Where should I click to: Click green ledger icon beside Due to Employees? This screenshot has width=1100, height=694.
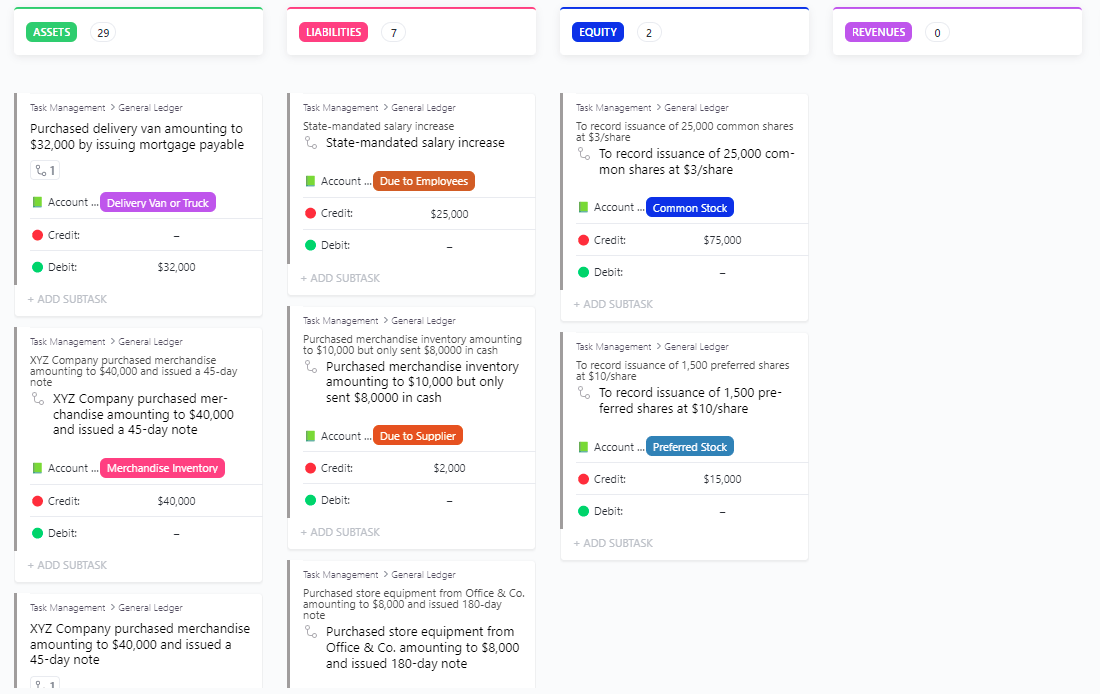coord(310,181)
